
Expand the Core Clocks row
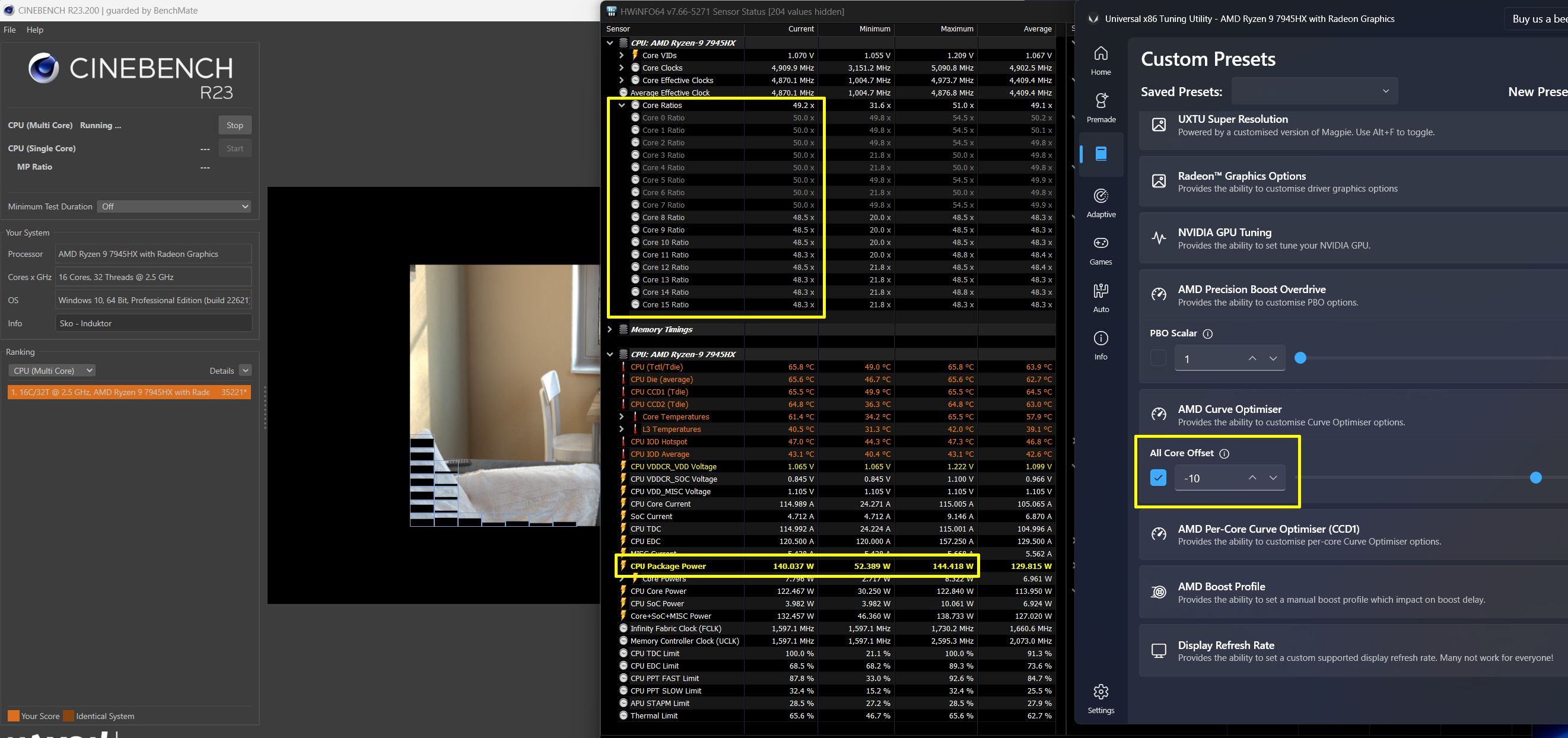(x=622, y=68)
